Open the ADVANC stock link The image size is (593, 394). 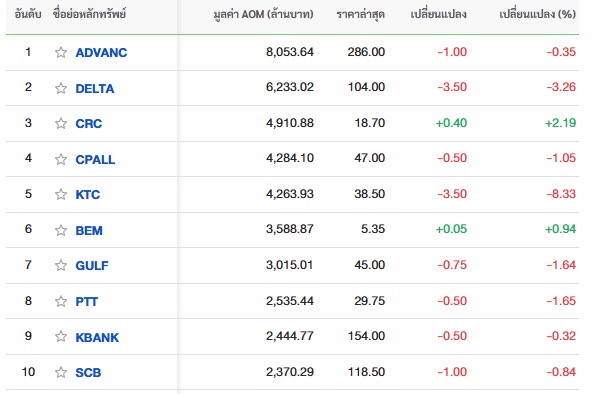coord(101,53)
